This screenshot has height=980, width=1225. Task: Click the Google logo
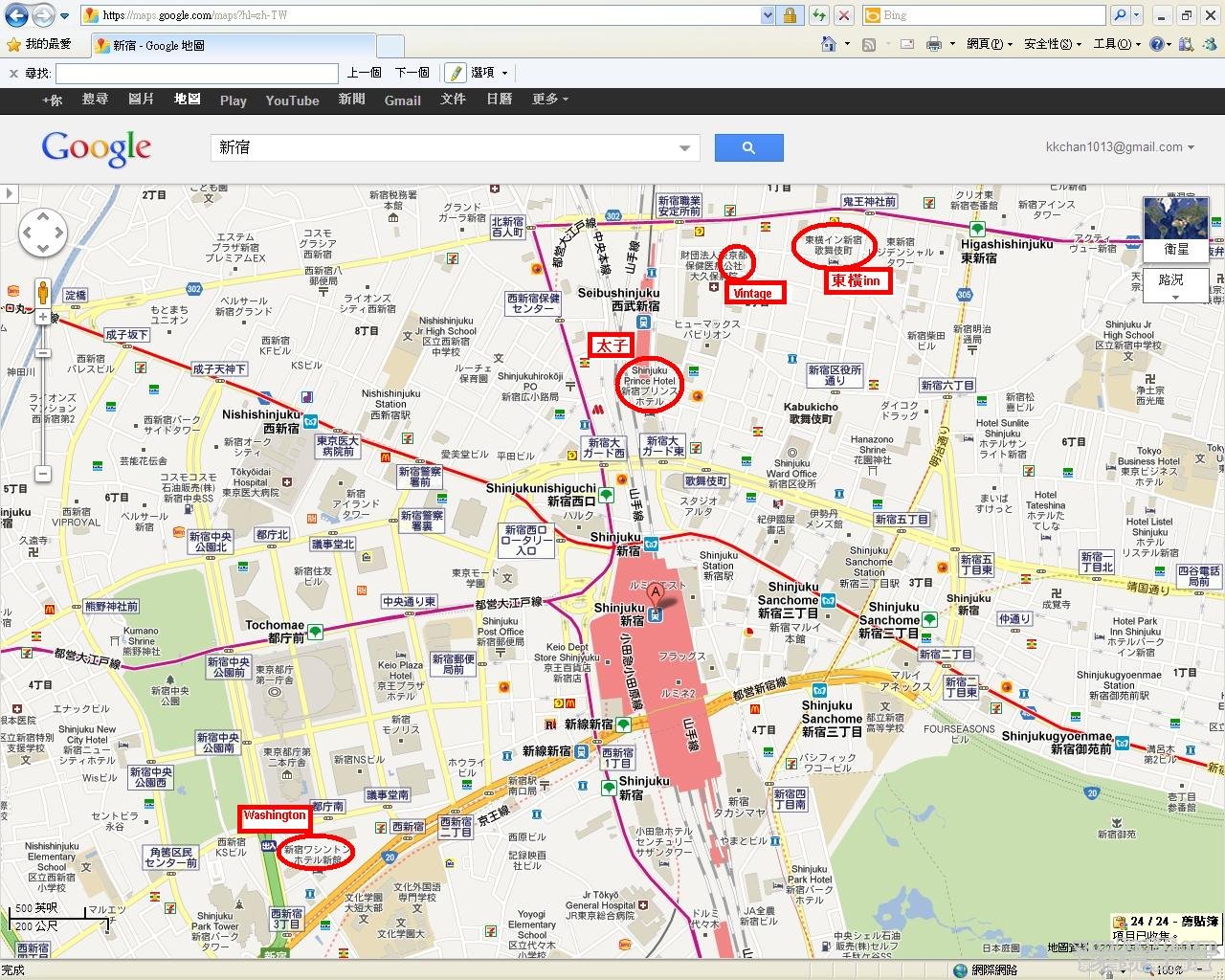pos(96,147)
